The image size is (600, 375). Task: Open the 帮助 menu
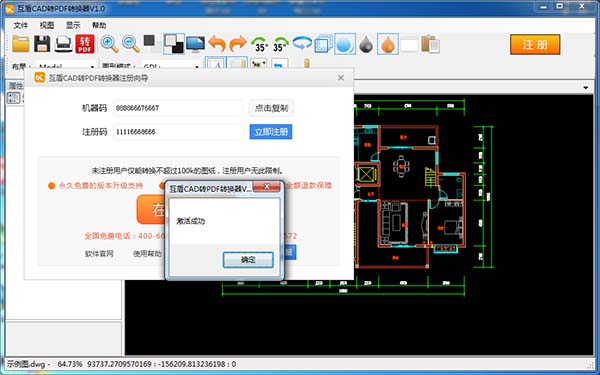(x=99, y=25)
